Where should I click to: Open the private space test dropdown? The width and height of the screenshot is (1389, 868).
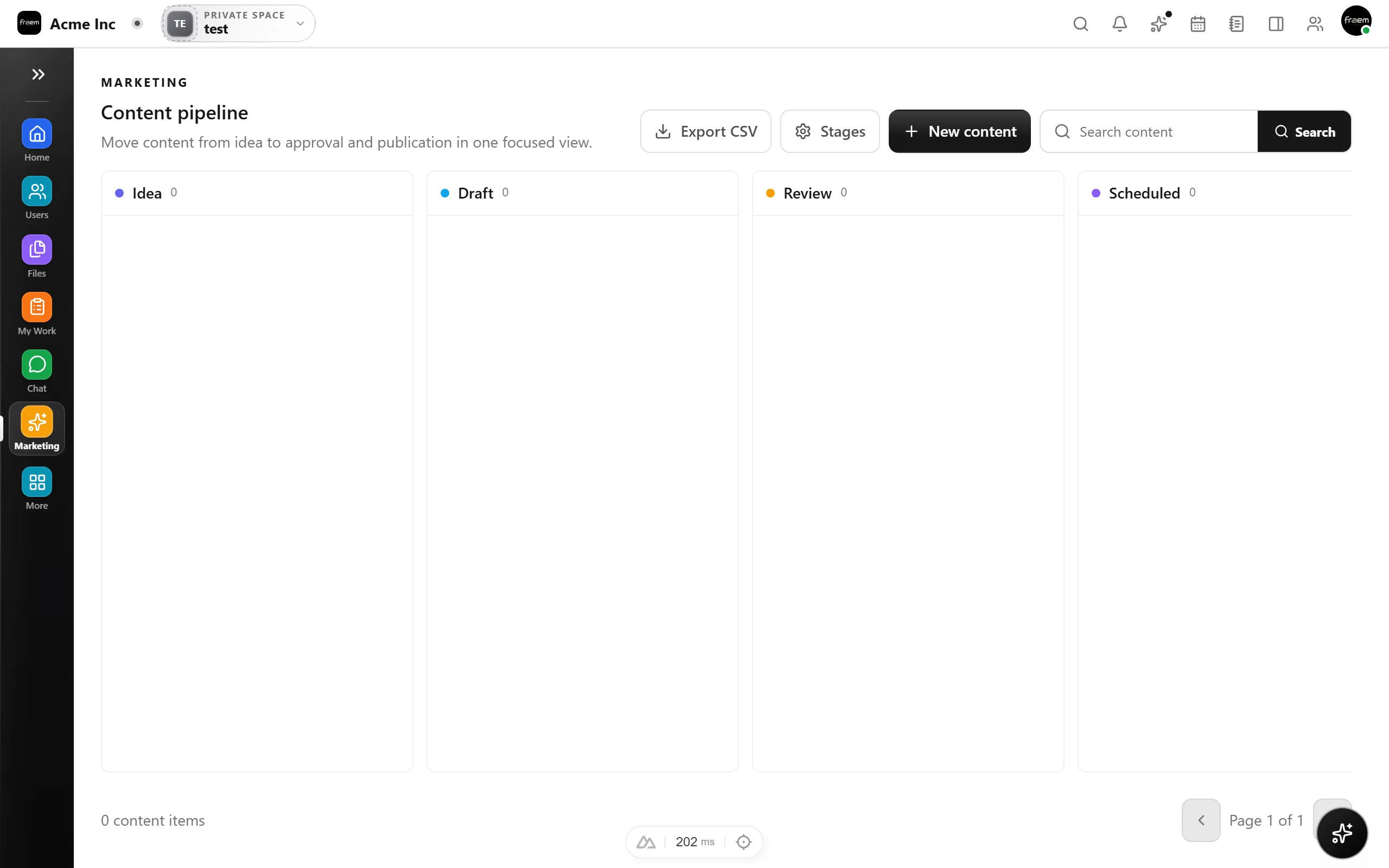point(238,23)
